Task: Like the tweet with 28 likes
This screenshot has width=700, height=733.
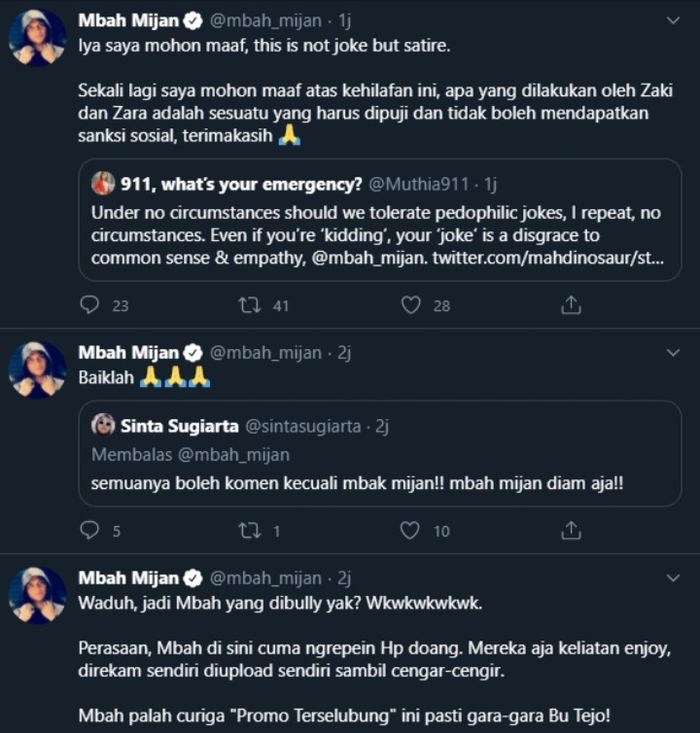Action: (x=411, y=305)
